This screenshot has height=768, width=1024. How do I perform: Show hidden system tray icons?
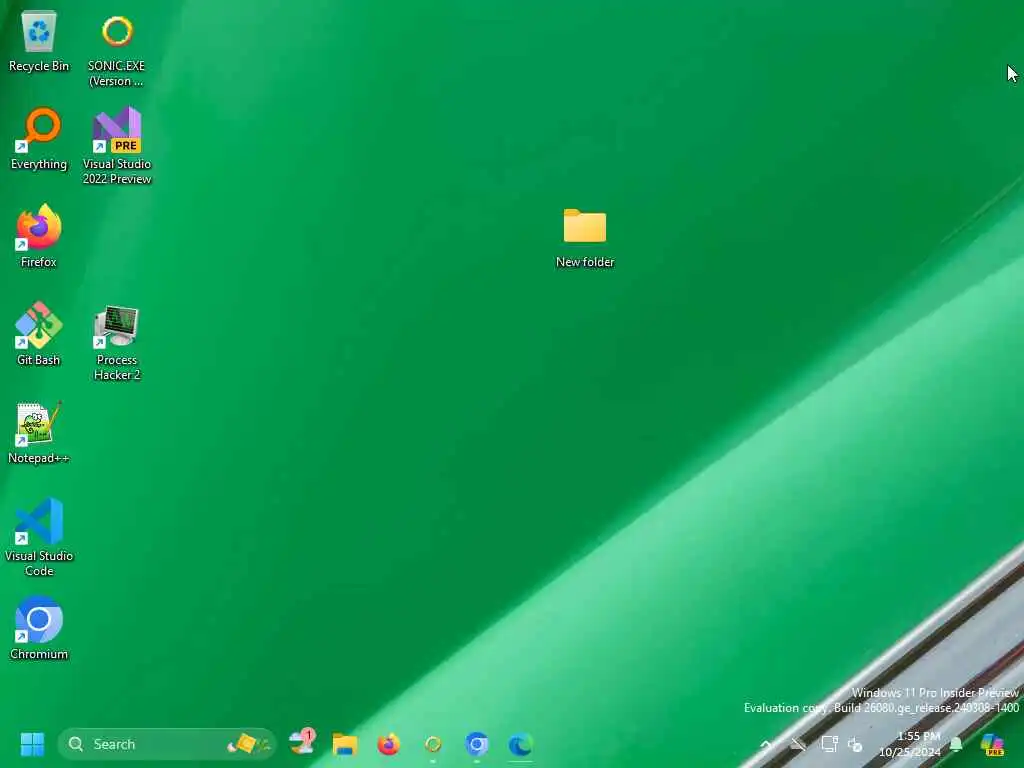click(766, 744)
